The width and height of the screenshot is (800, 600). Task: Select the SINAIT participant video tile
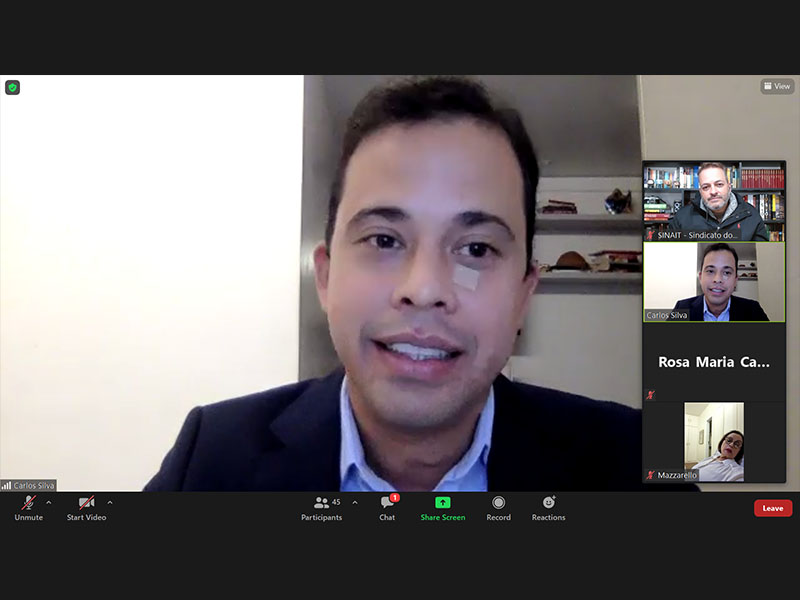click(714, 200)
